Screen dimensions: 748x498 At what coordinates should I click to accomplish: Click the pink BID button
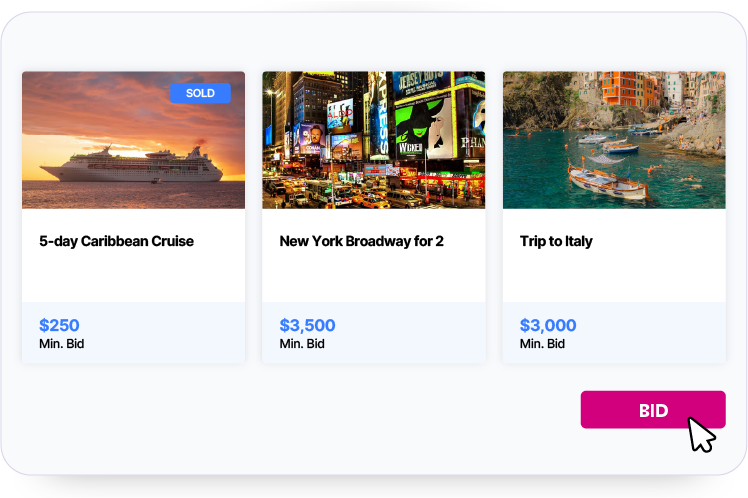pos(652,410)
